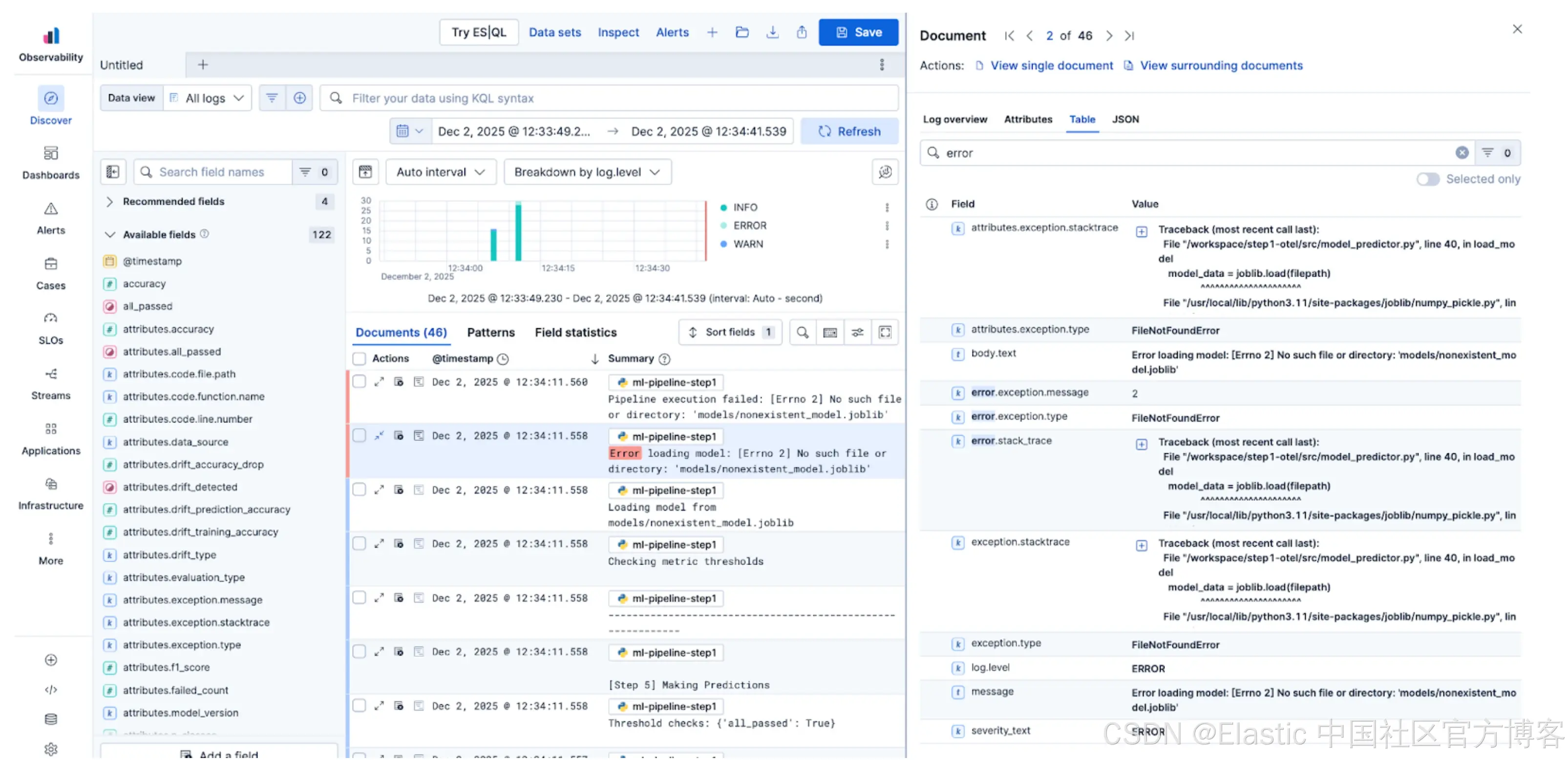Enable the Selected only switch
Image resolution: width=1568 pixels, height=760 pixels.
coord(1427,179)
